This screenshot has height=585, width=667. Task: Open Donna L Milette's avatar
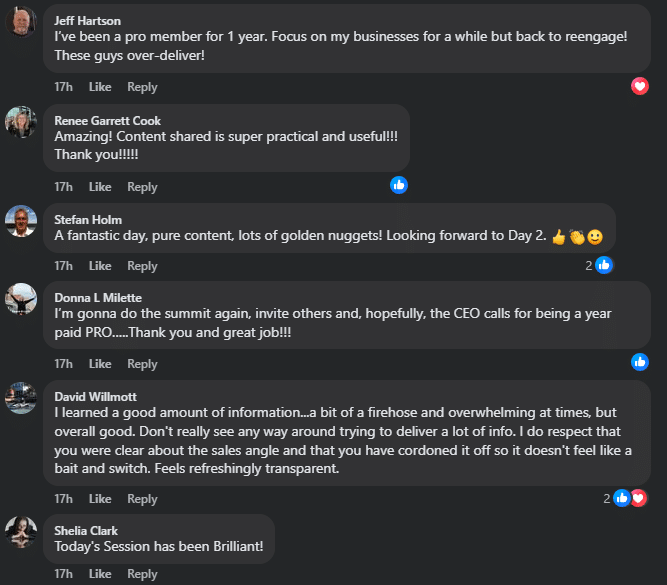(x=21, y=298)
